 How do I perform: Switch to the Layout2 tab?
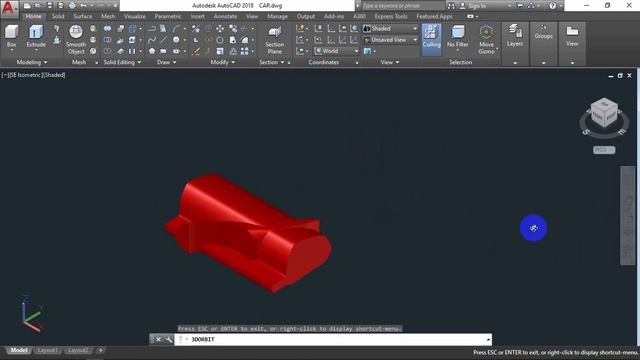(x=78, y=351)
